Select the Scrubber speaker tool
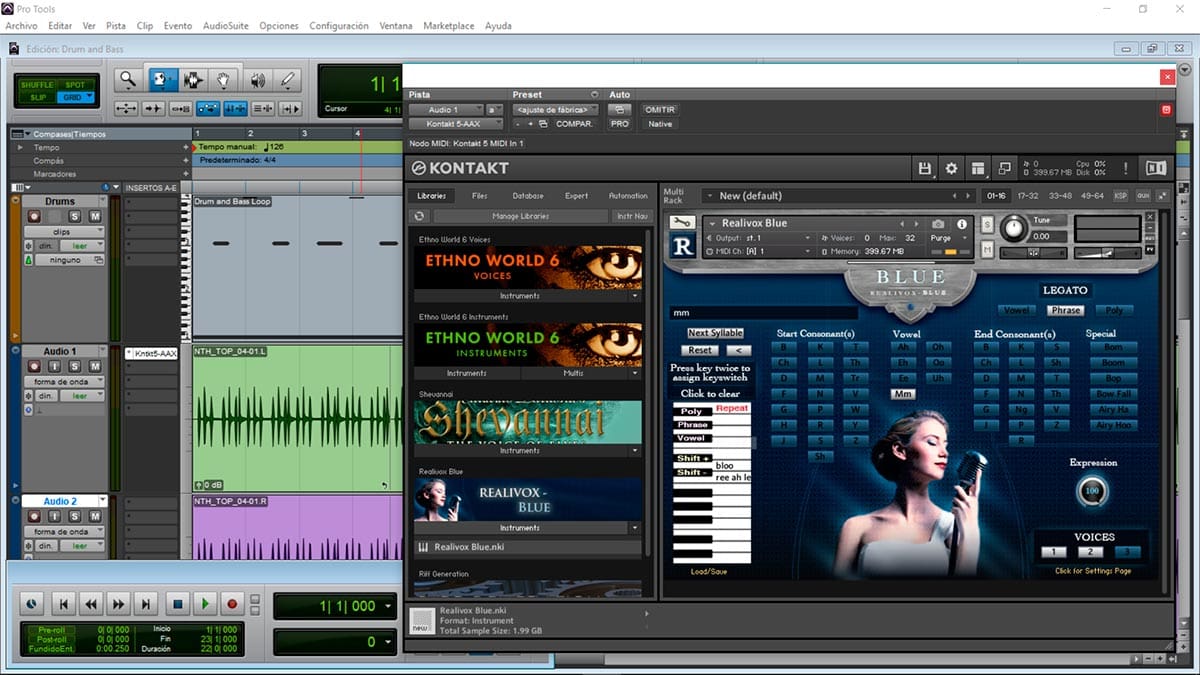Image resolution: width=1200 pixels, height=675 pixels. 257,80
